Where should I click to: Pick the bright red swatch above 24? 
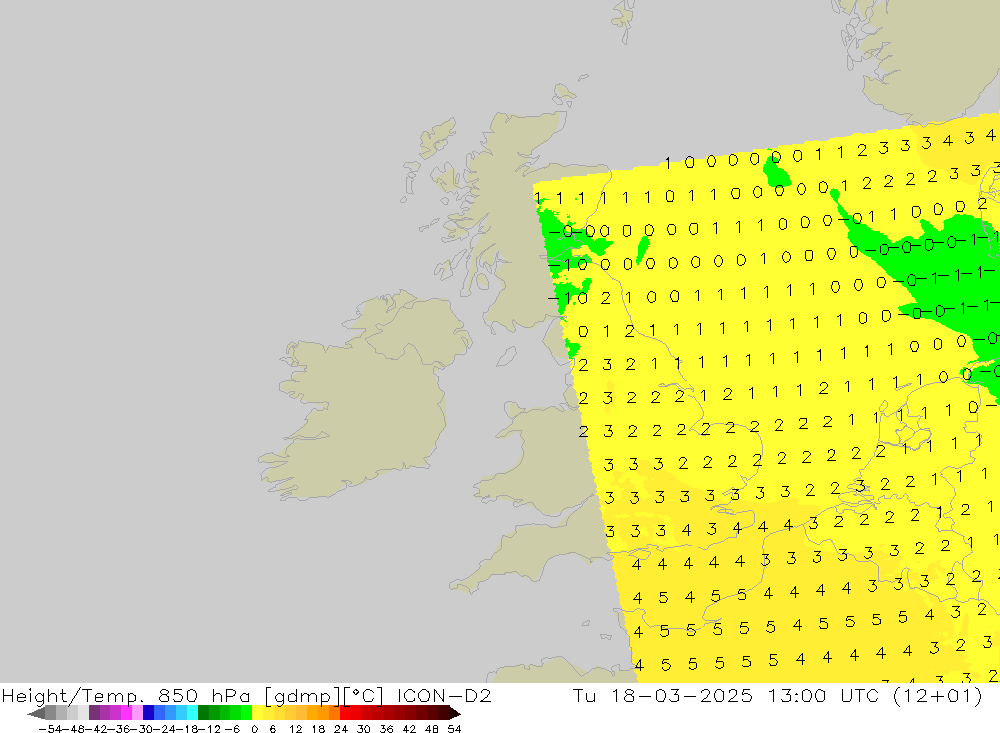click(x=346, y=713)
